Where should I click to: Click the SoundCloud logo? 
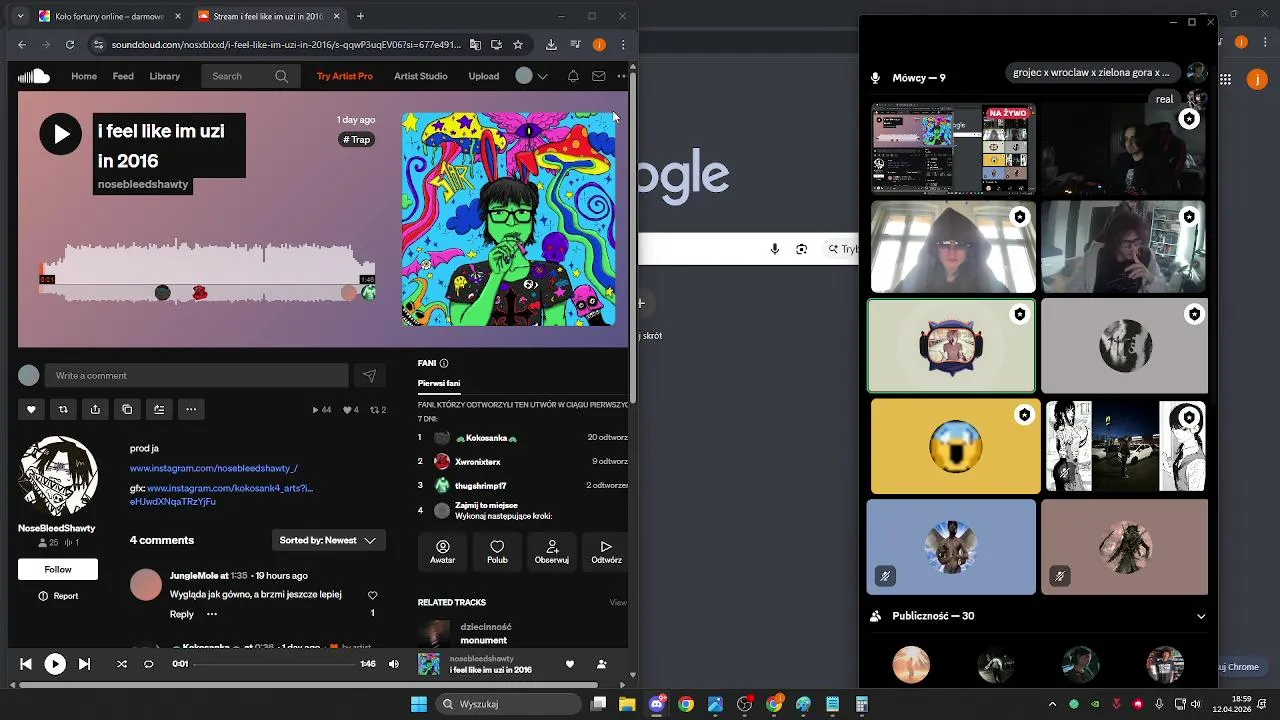coord(34,76)
